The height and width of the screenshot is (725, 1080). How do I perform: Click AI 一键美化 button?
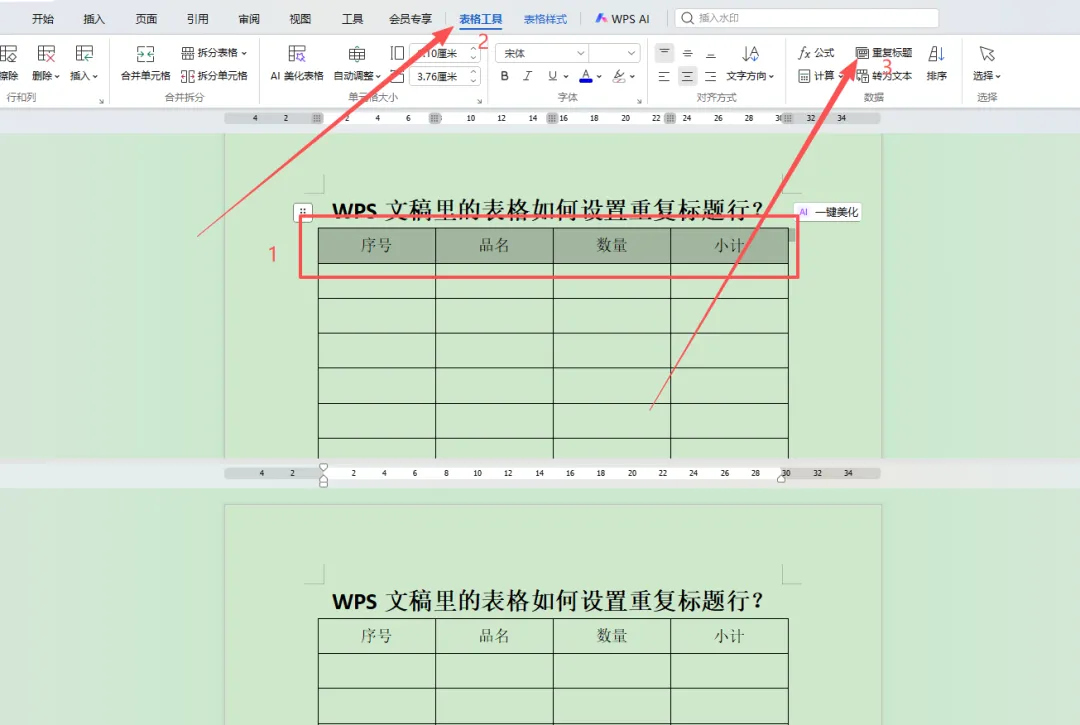[827, 212]
